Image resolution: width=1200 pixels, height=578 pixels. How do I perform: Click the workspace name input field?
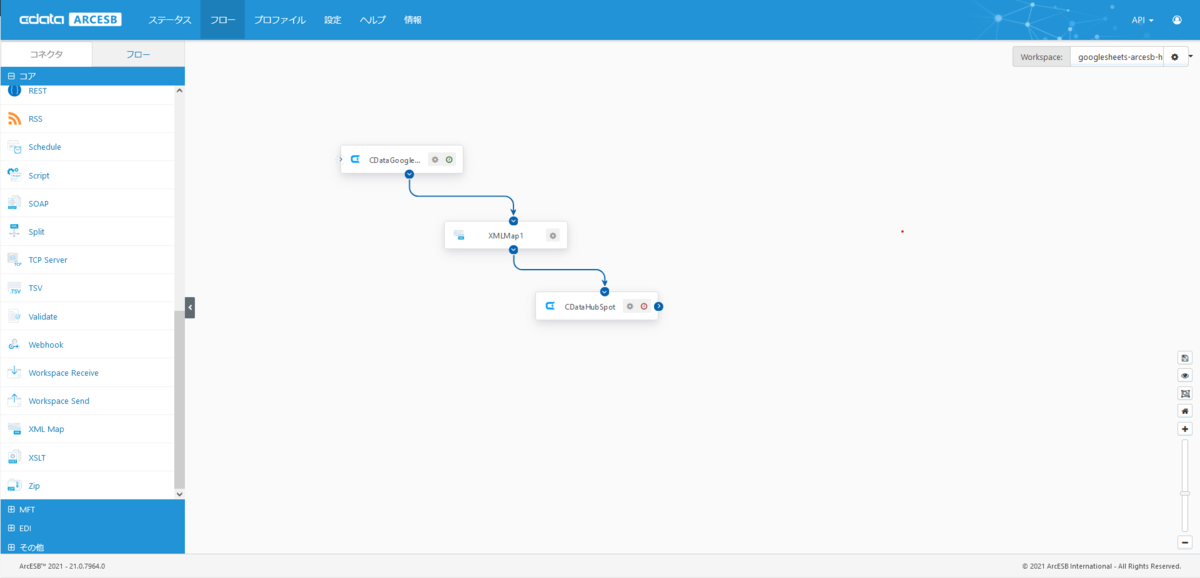point(1116,57)
